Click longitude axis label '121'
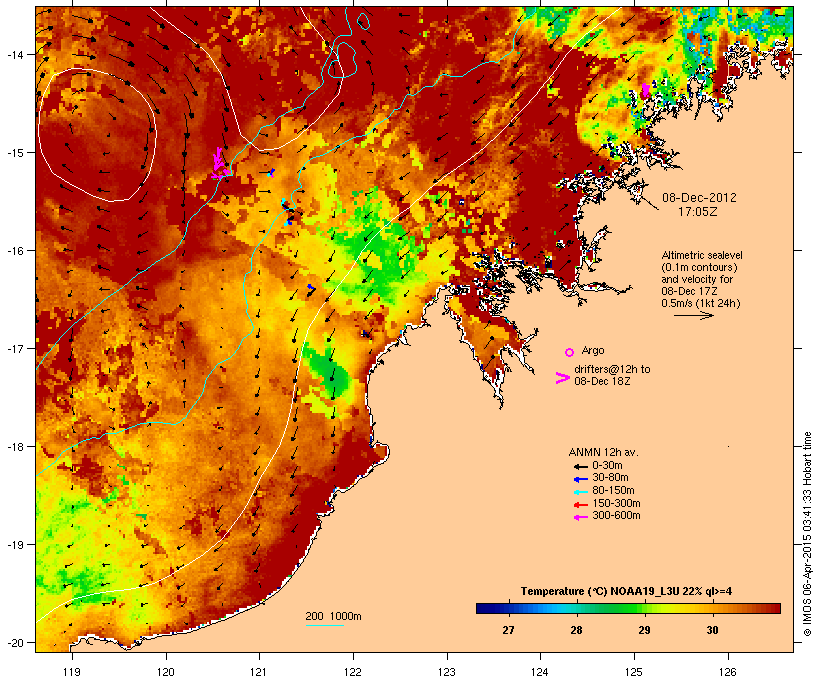This screenshot has height=680, width=820. coord(259,672)
